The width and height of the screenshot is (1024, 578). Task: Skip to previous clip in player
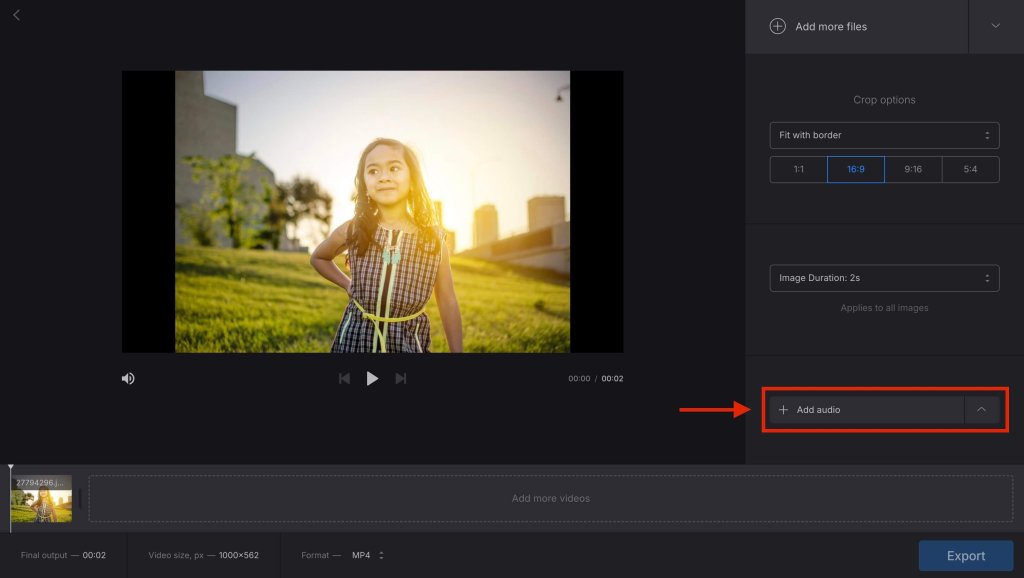[x=344, y=379]
